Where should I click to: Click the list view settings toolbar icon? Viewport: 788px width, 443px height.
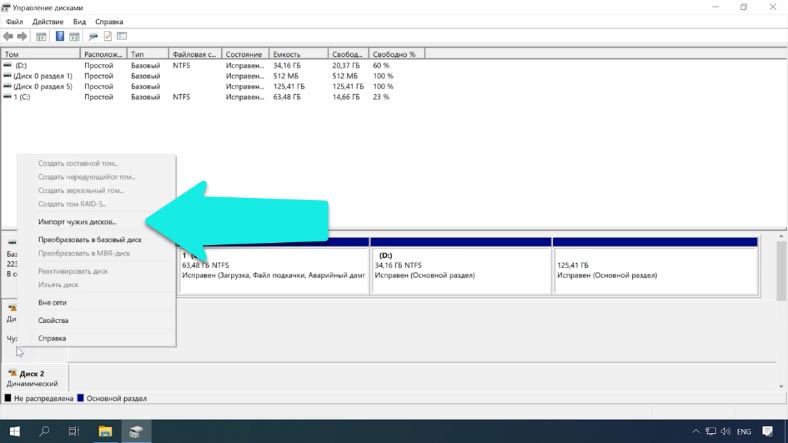pos(122,36)
